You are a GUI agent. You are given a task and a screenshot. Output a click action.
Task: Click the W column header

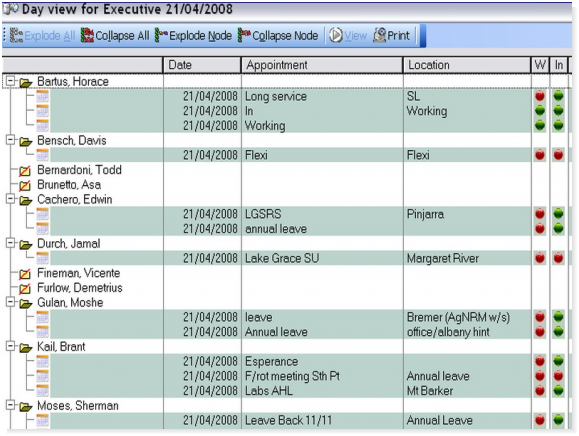540,65
